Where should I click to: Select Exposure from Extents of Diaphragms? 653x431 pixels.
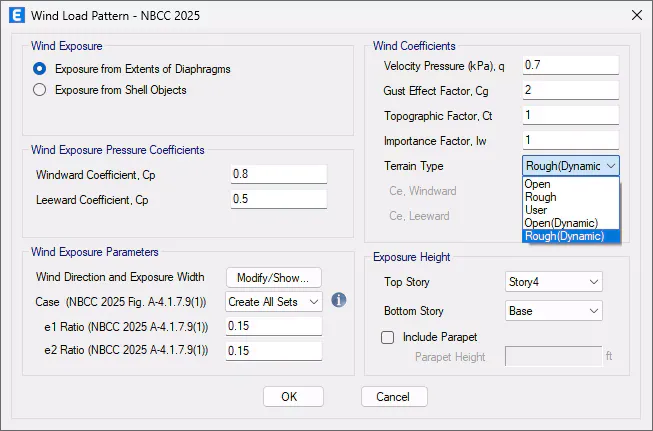pyautogui.click(x=40, y=68)
